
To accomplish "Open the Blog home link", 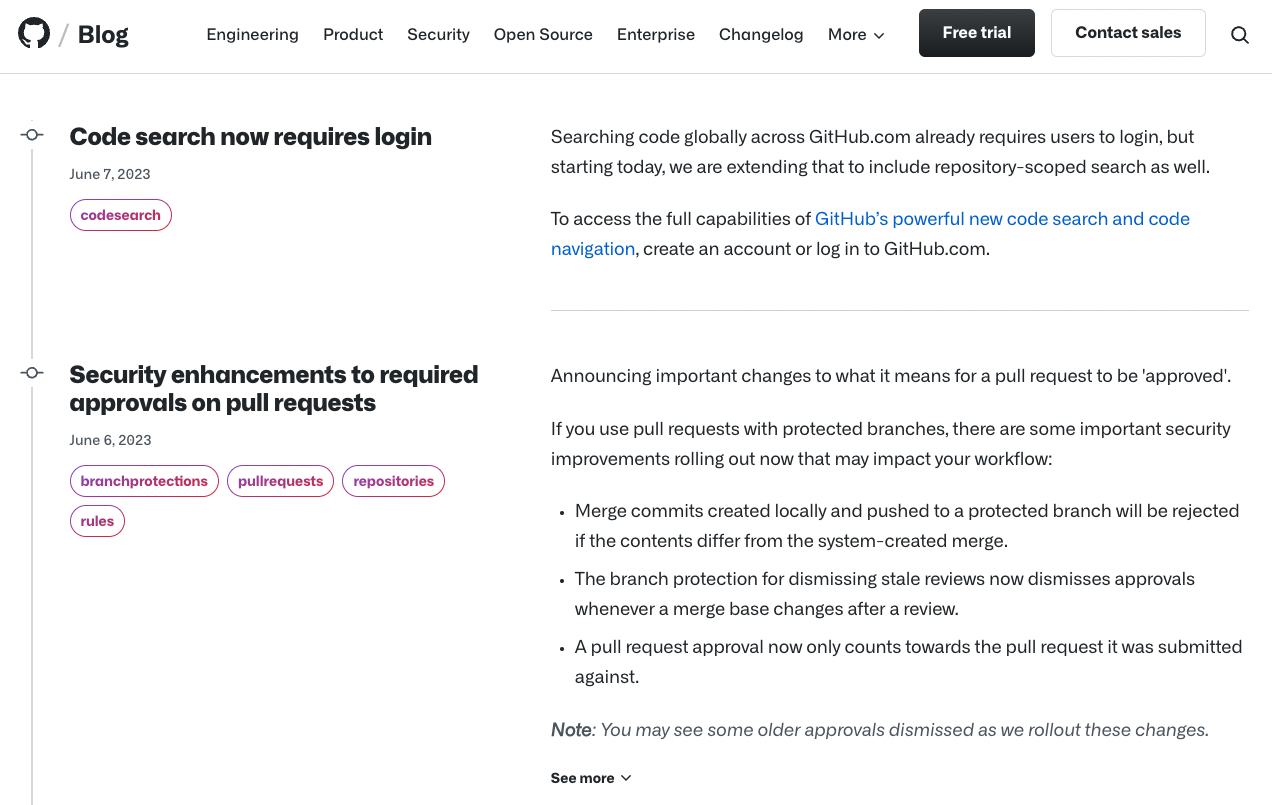I will [x=103, y=35].
